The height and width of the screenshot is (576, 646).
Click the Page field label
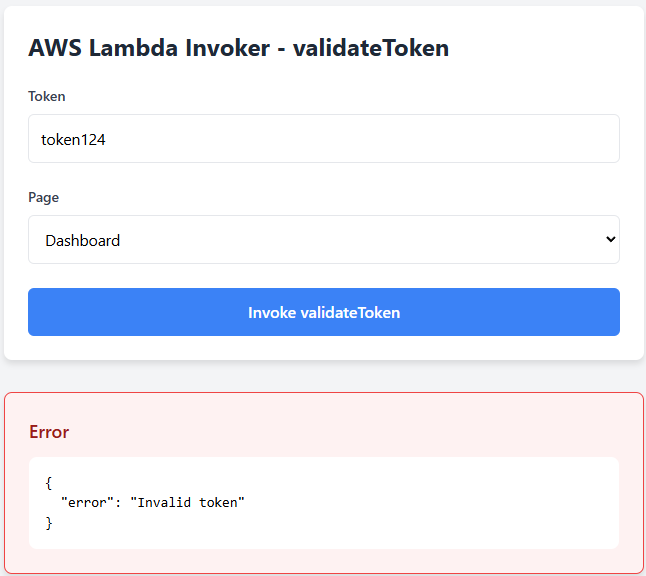coord(44,198)
